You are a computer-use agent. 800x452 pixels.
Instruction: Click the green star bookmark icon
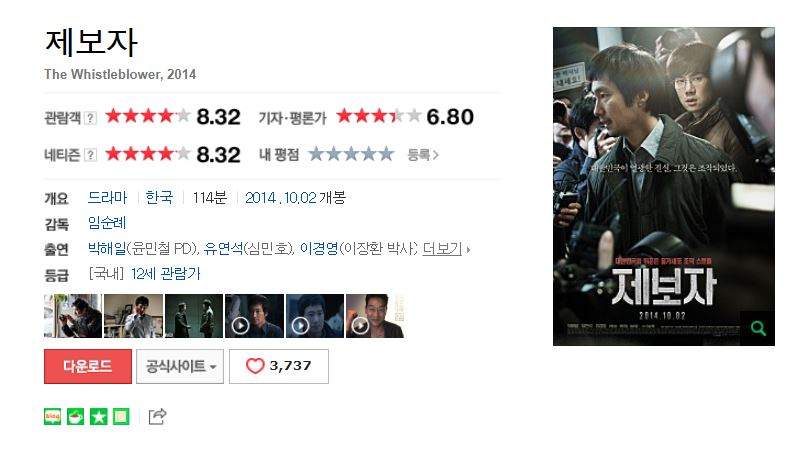(x=98, y=417)
